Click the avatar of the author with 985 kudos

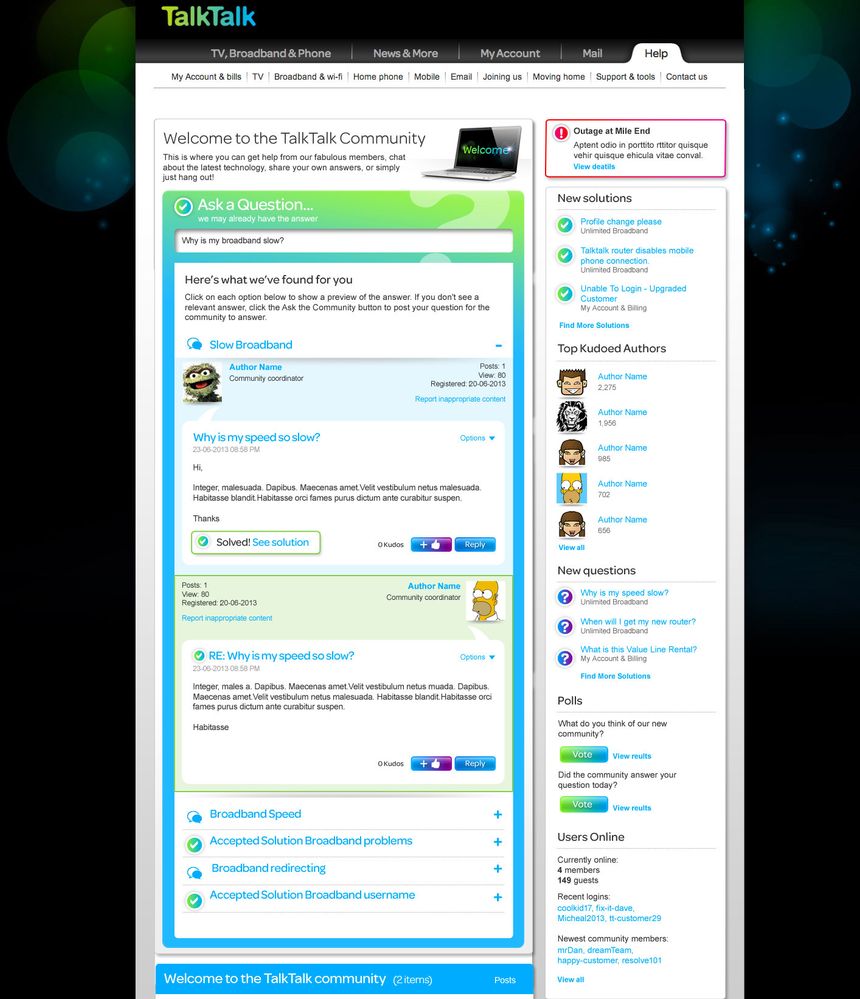[x=572, y=453]
